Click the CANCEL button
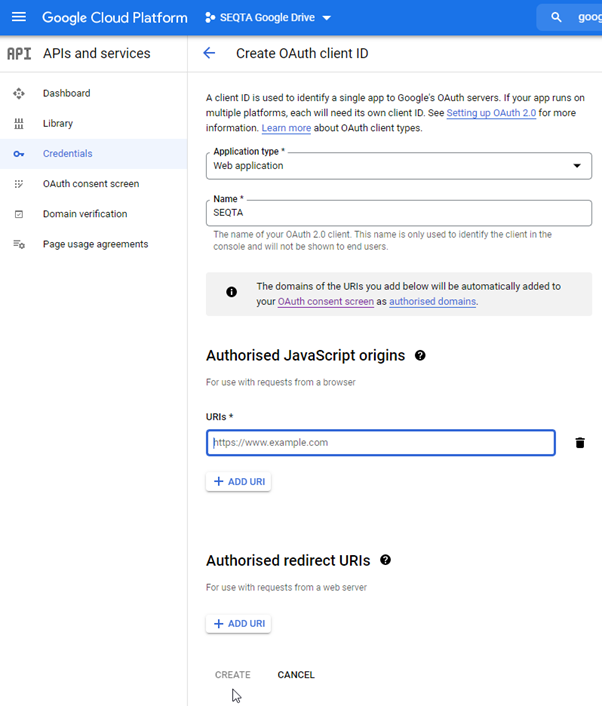 click(296, 674)
